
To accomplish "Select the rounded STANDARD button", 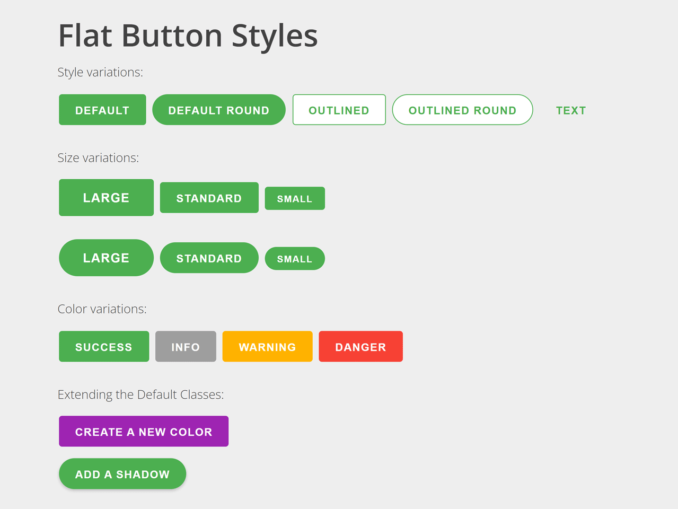I will (x=209, y=258).
